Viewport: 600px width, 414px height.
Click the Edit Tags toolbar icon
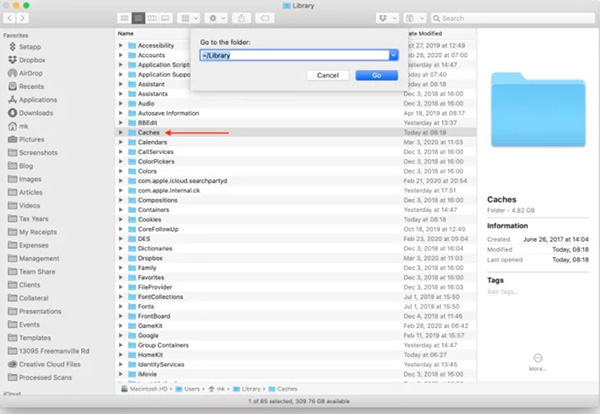coord(265,18)
